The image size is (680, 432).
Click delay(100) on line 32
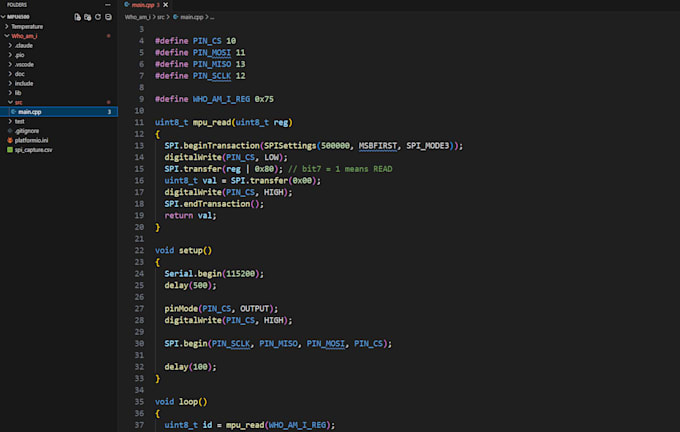point(190,367)
